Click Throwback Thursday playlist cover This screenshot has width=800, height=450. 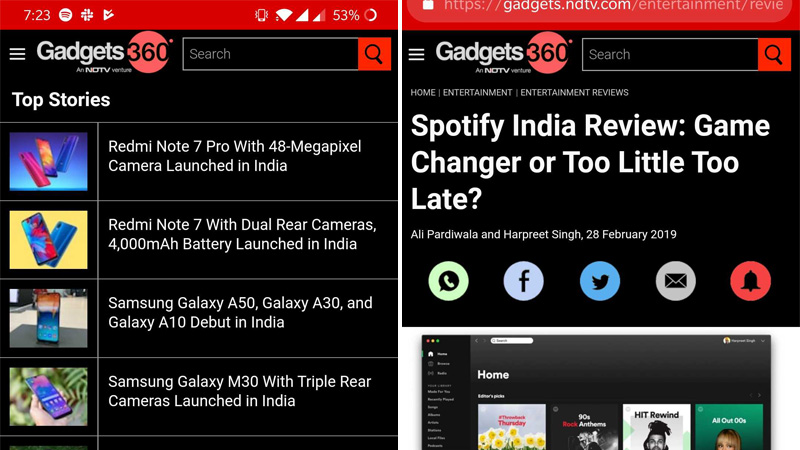(512, 427)
